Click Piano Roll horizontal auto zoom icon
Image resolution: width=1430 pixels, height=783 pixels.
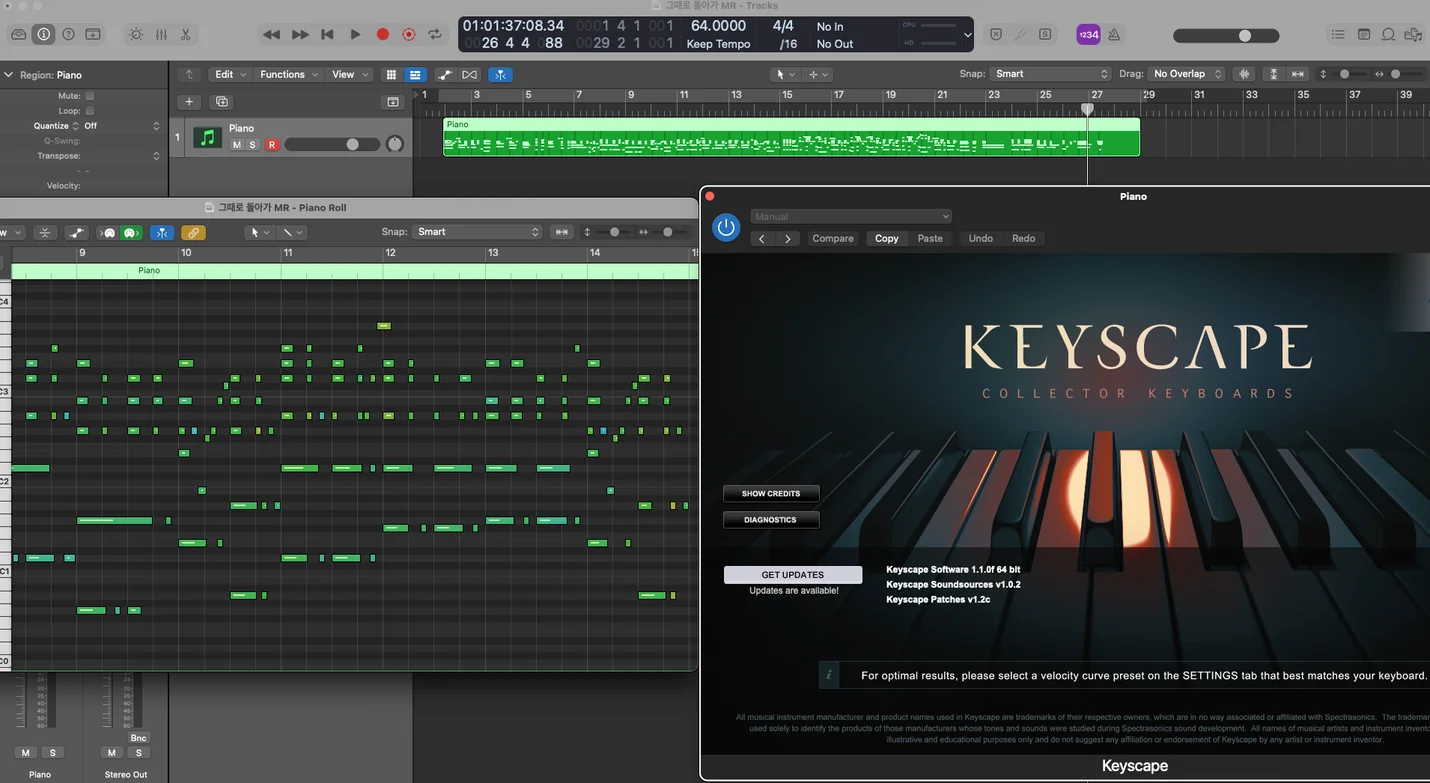click(x=562, y=232)
